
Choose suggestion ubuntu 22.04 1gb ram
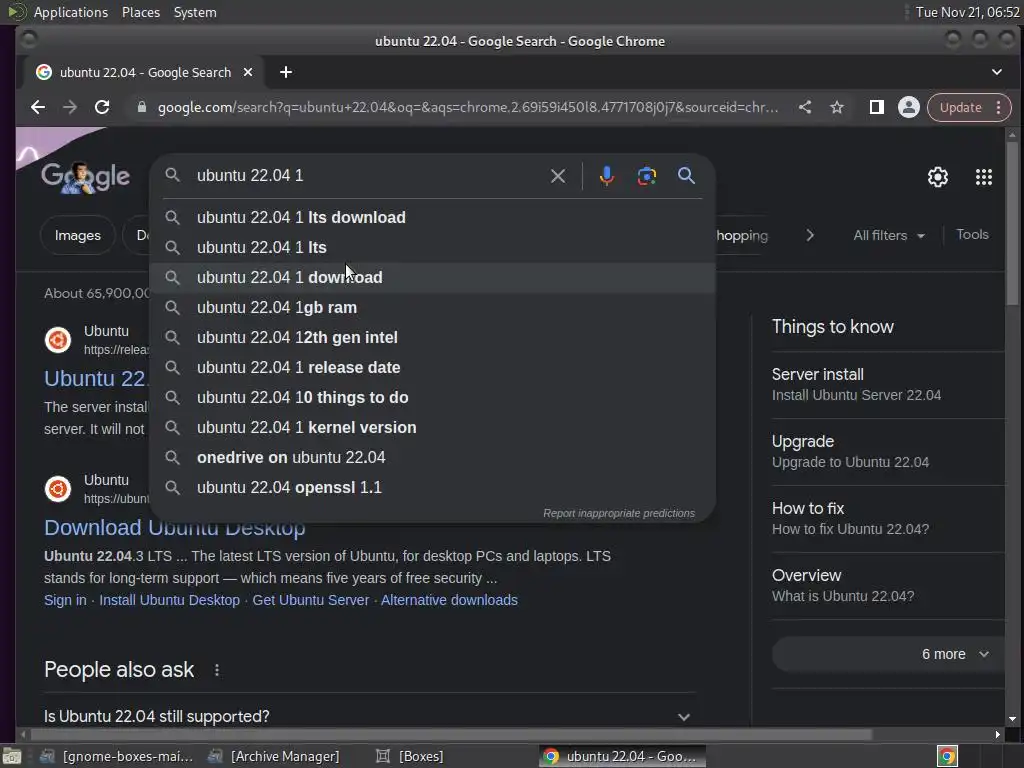click(x=432, y=308)
